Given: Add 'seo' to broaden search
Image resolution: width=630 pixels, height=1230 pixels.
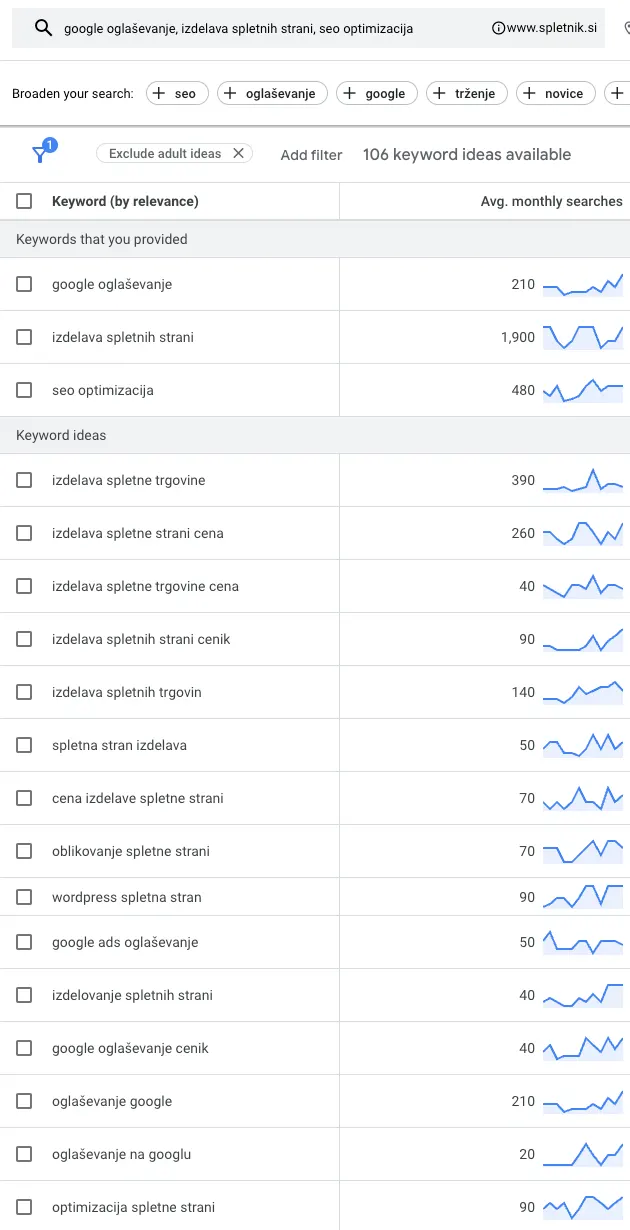Looking at the screenshot, I should (x=177, y=93).
